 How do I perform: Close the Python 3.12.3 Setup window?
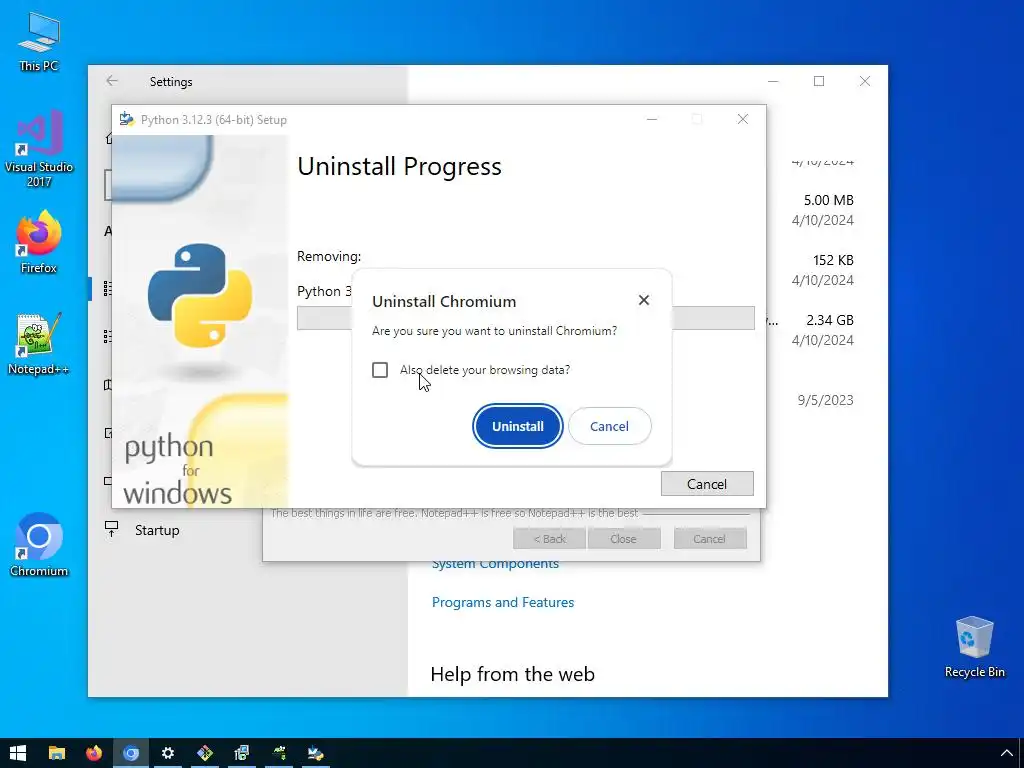click(x=743, y=120)
